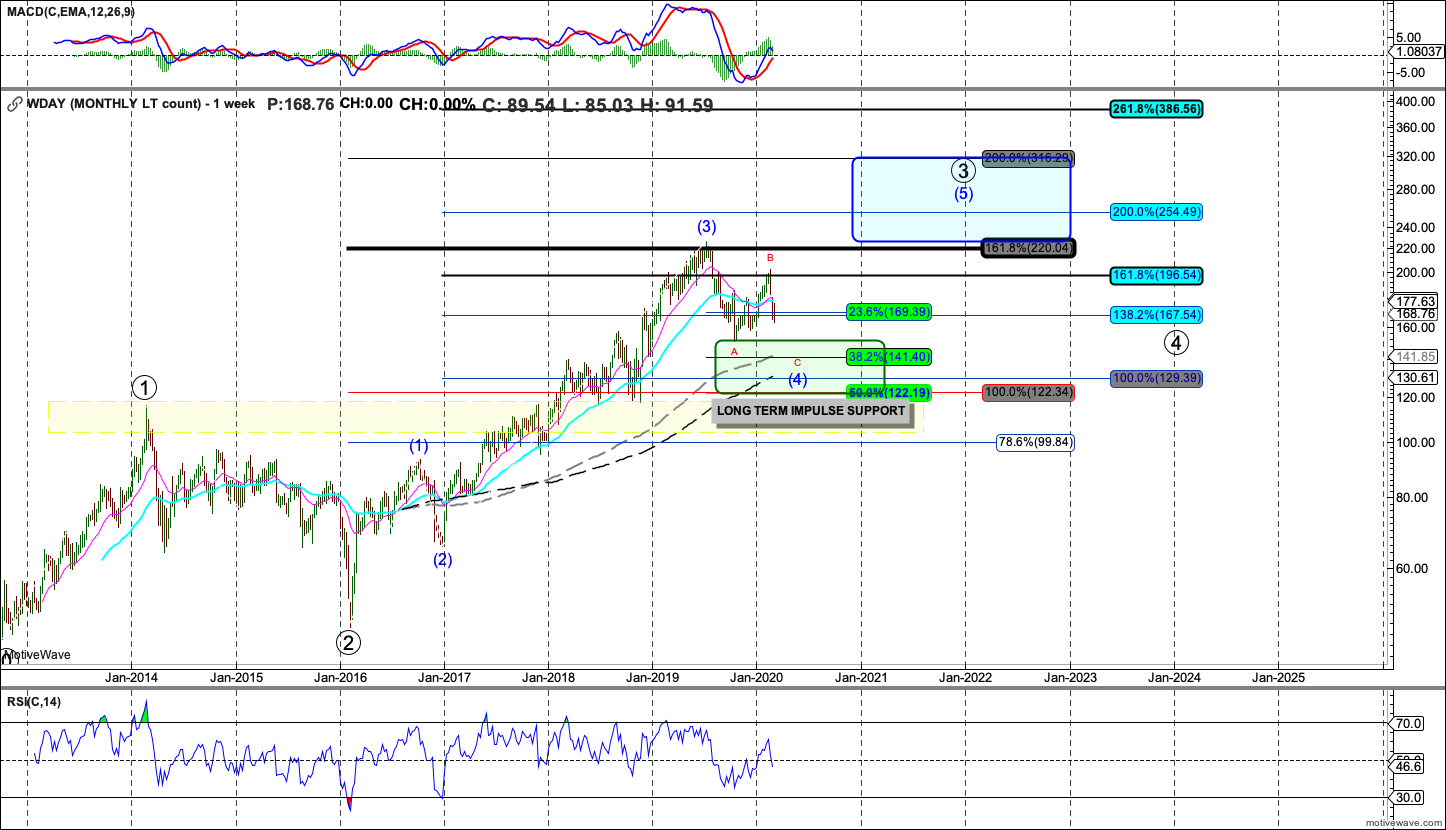Image resolution: width=1446 pixels, height=830 pixels.
Task: Click the Jan-2025 date axis label
Action: (1278, 677)
